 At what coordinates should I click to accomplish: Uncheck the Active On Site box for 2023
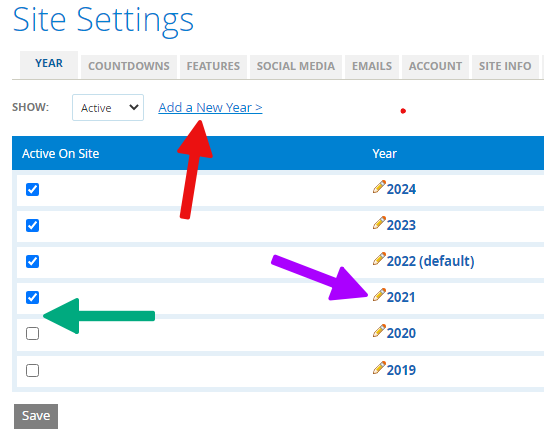click(32, 226)
